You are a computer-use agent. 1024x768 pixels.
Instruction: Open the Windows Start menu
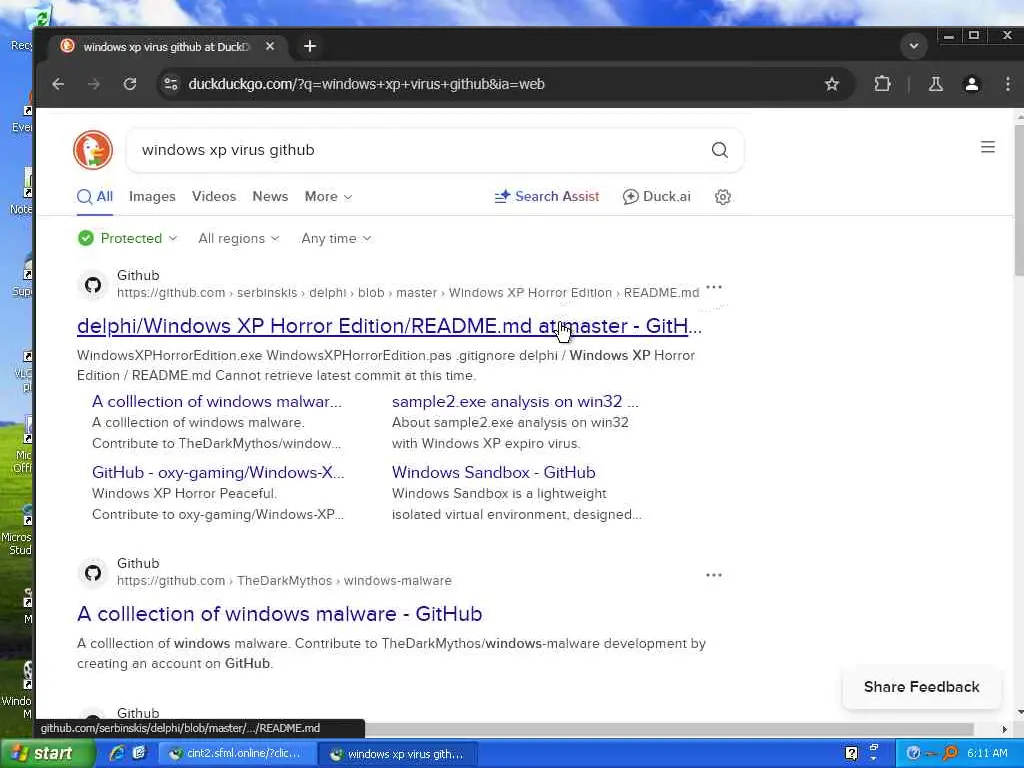[x=46, y=754]
